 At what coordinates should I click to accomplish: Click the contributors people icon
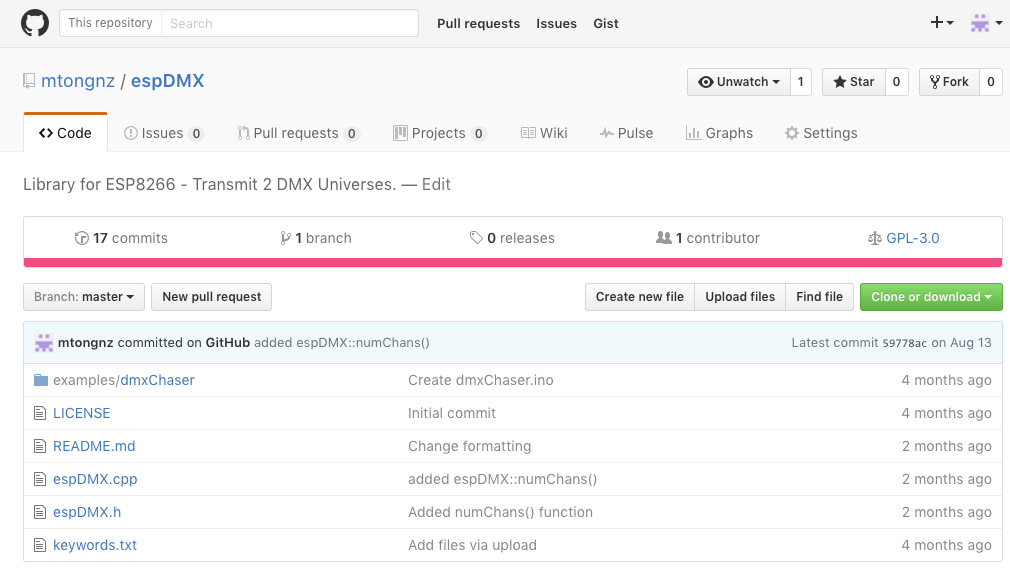[x=663, y=238]
